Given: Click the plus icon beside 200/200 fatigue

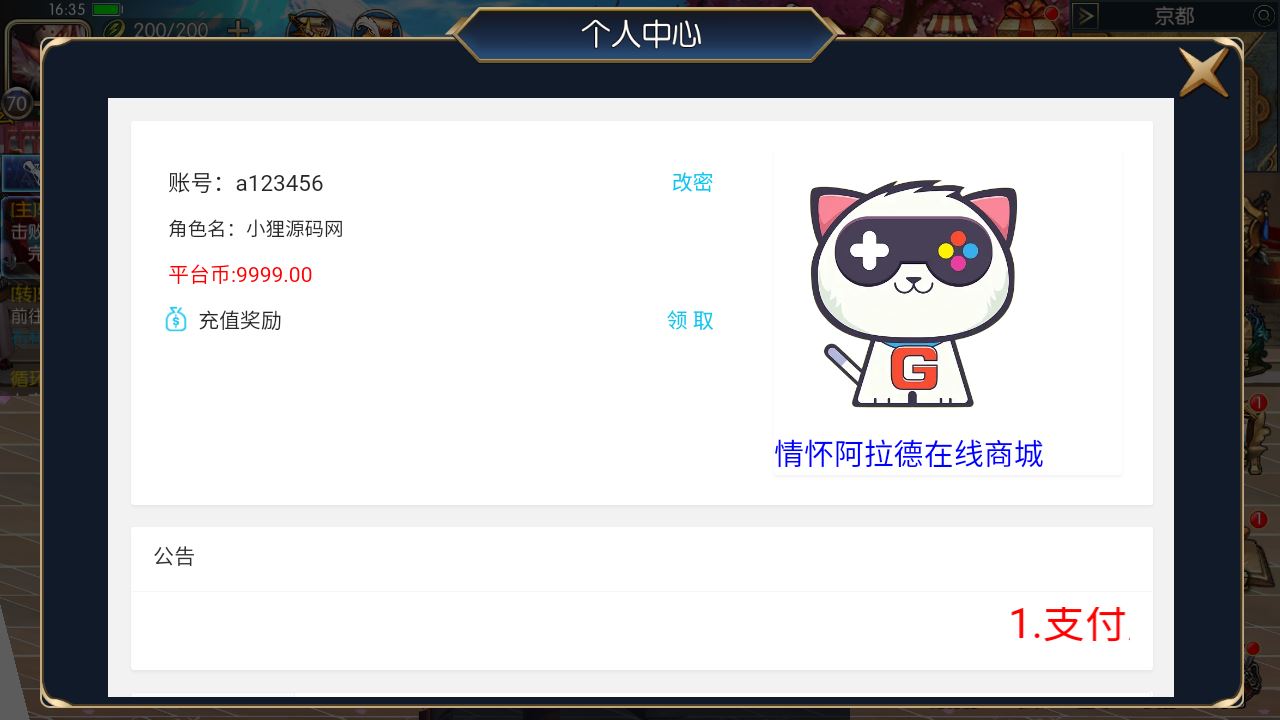Looking at the screenshot, I should (237, 29).
